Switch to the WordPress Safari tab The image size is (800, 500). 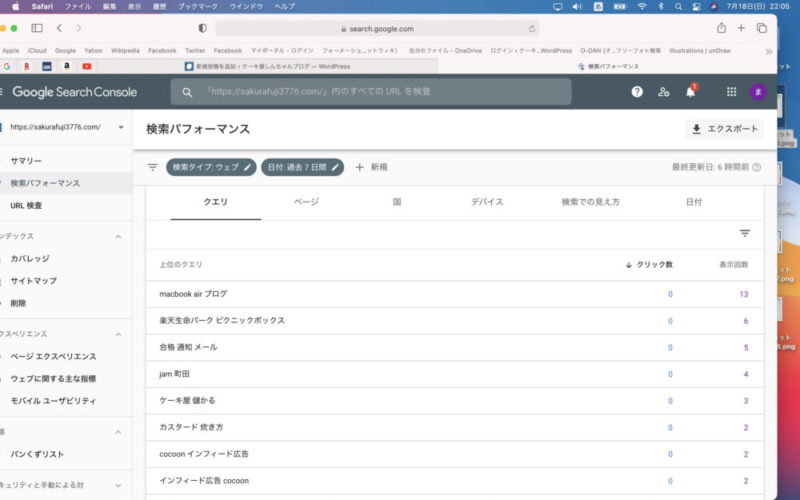coord(267,66)
